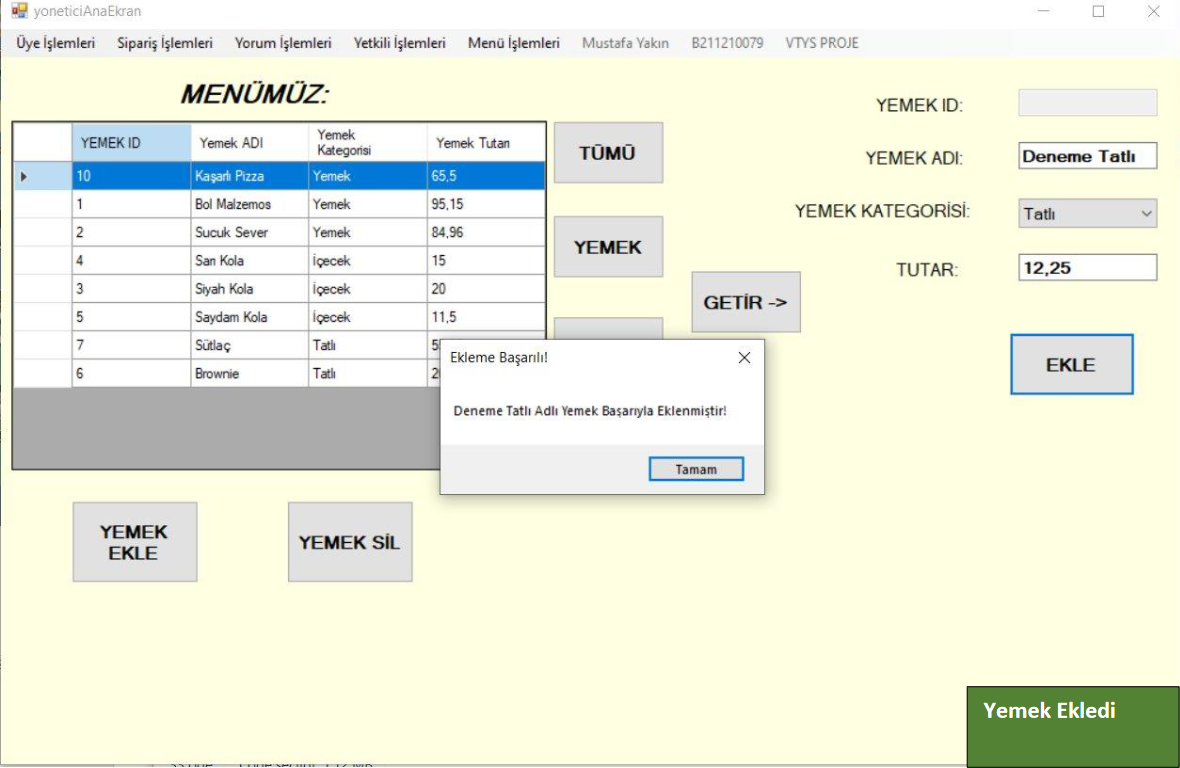The width and height of the screenshot is (1180, 768).
Task: Open the Menü İşlemleri menu
Action: (514, 43)
